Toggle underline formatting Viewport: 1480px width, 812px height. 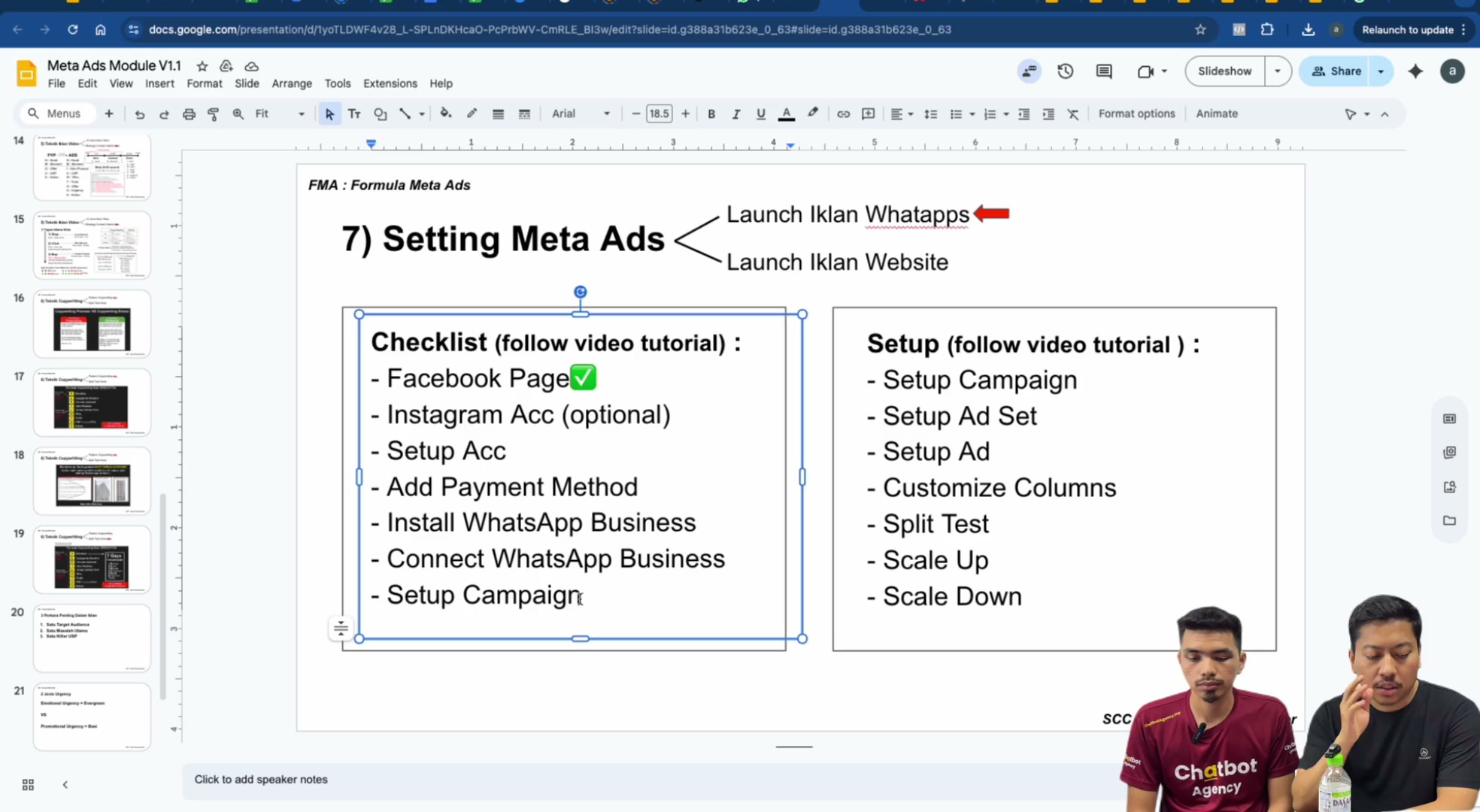[x=761, y=114]
